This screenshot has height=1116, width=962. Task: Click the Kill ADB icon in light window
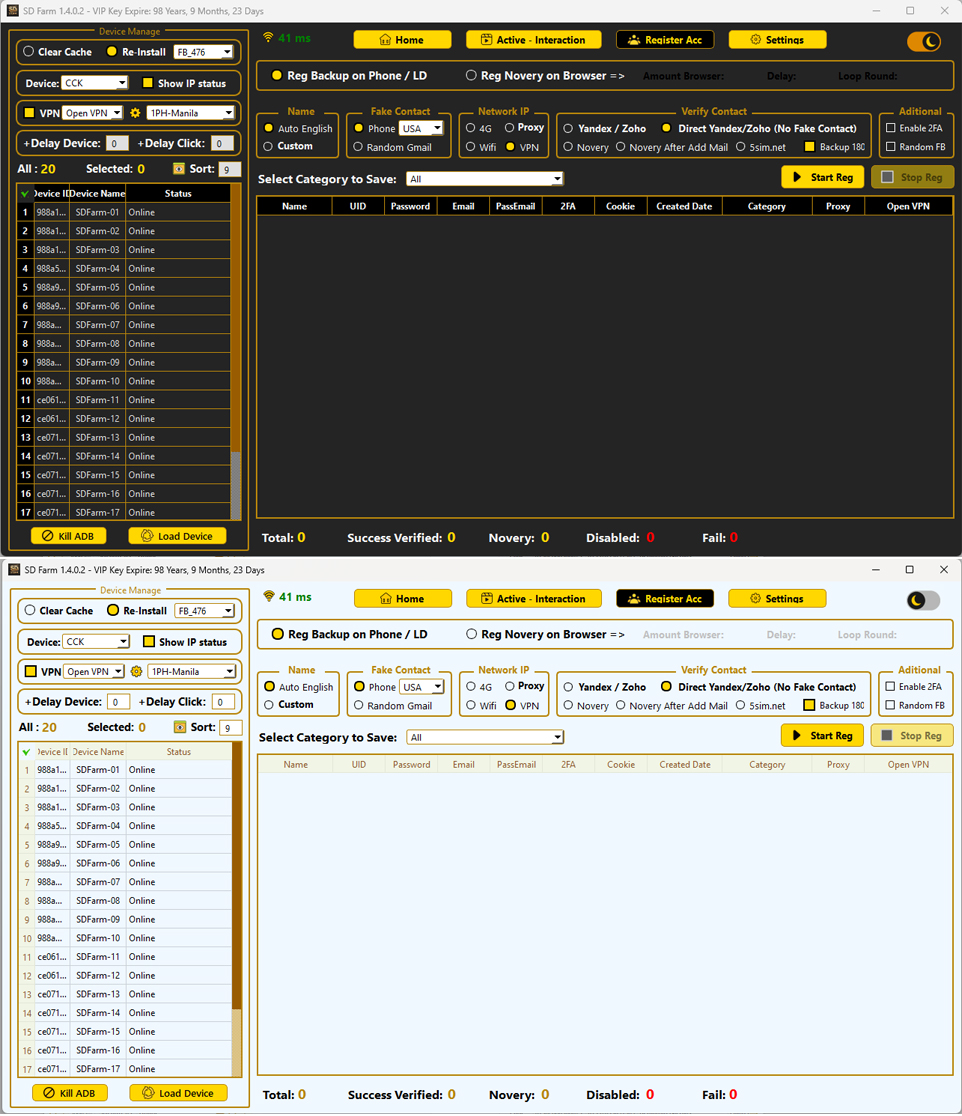(x=49, y=1093)
